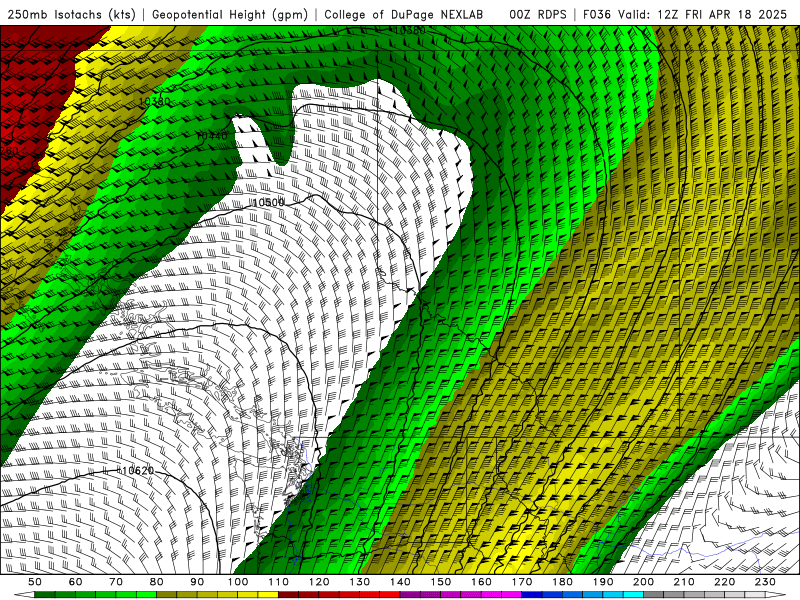This screenshot has height=600, width=800.
Task: Select the "00Z RDPS" model run label
Action: pos(538,14)
